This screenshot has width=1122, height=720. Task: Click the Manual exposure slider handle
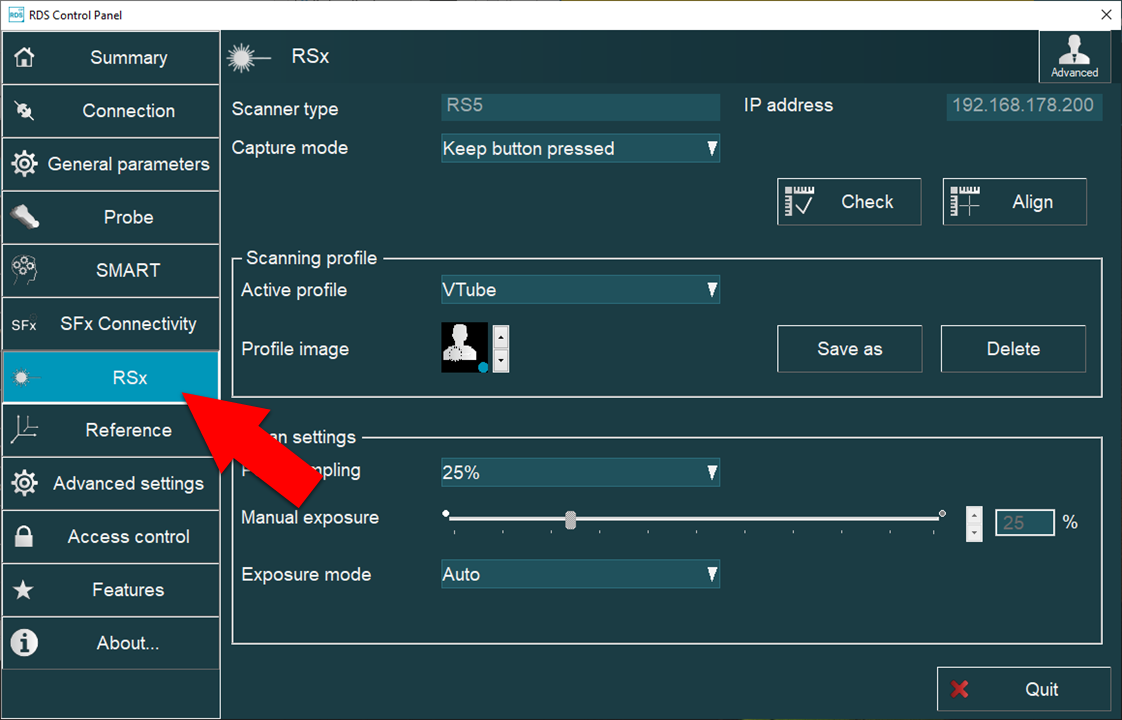570,520
